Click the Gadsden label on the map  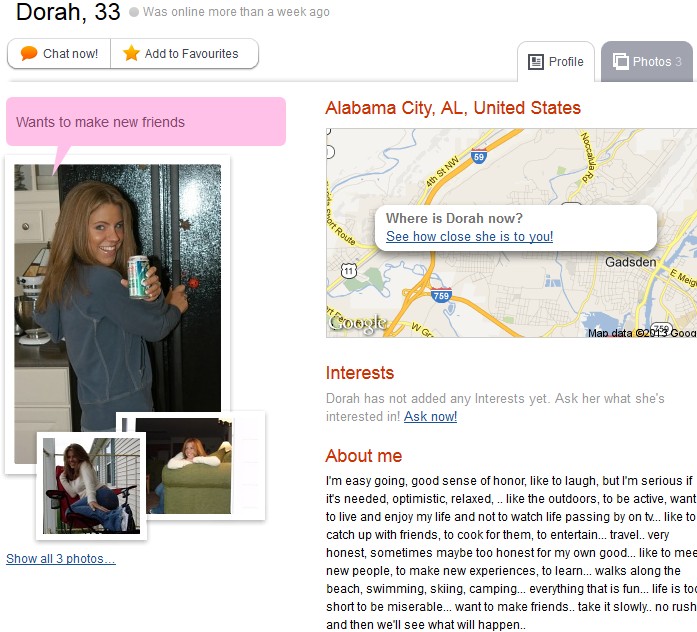point(630,262)
